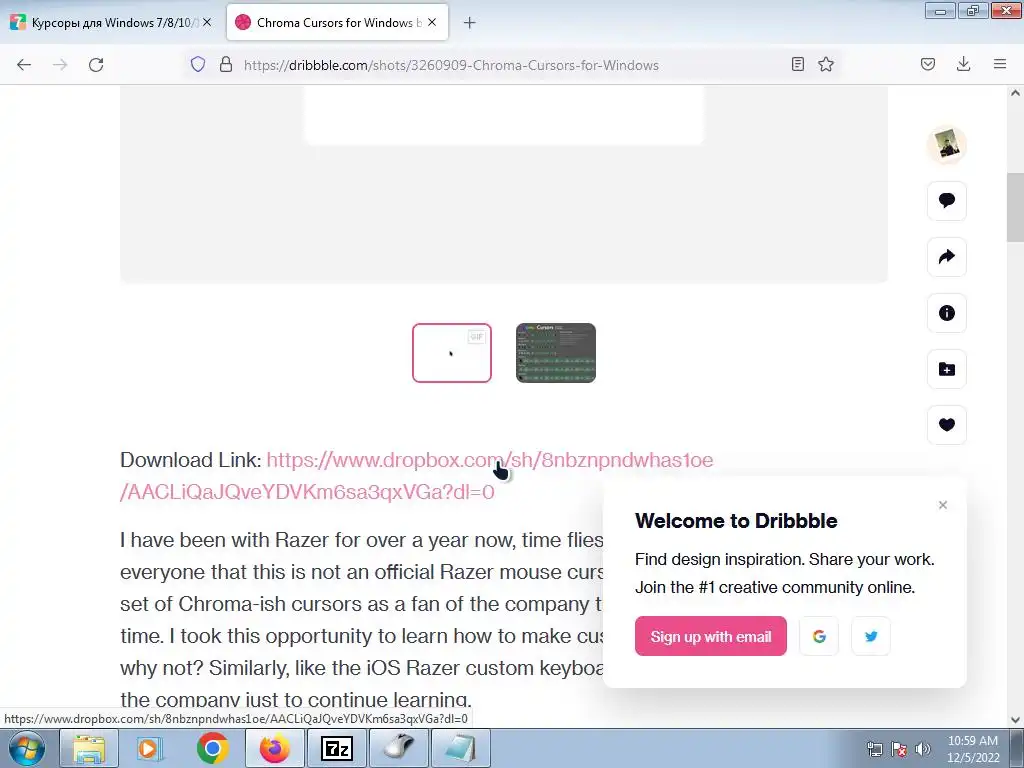Open the Save to Pocket icon
Viewport: 1024px width, 768px height.
(928, 64)
